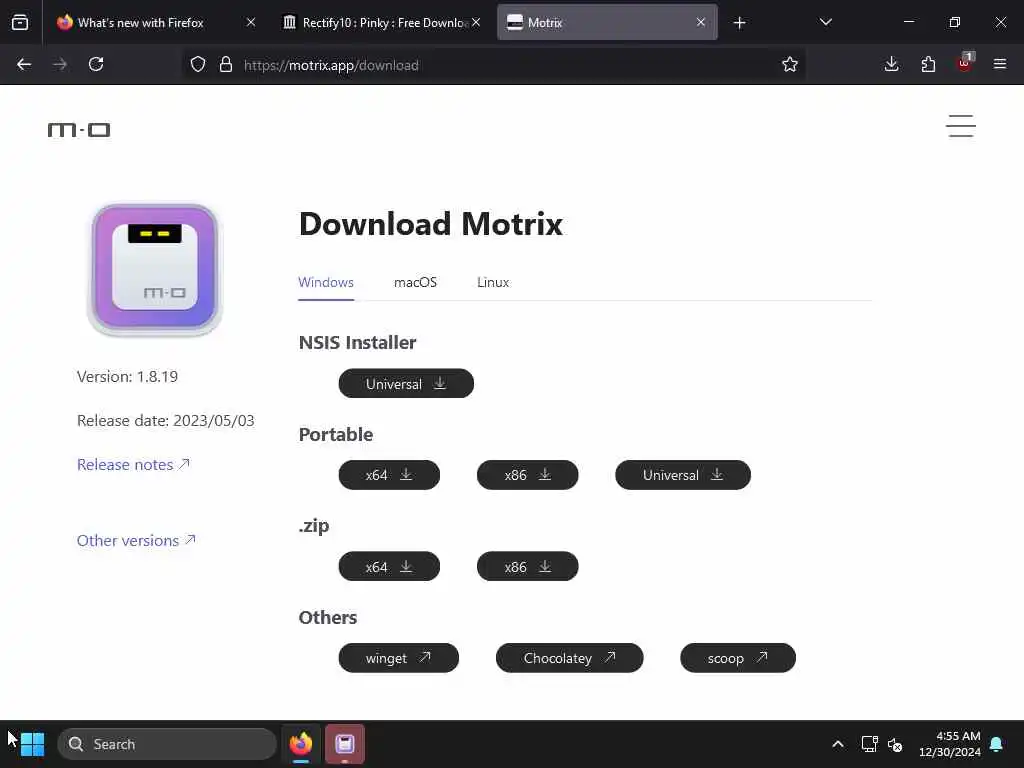The width and height of the screenshot is (1024, 768).
Task: Go forward with the arrow button
Action: click(60, 65)
